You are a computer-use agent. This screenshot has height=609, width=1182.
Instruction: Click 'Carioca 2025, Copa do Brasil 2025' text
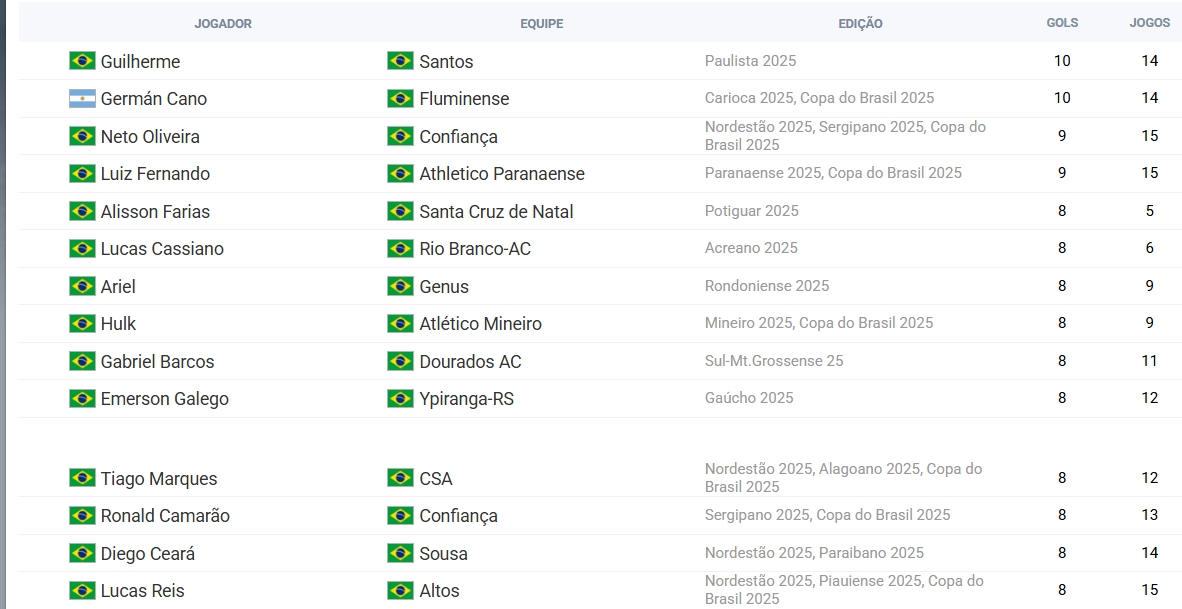click(819, 98)
